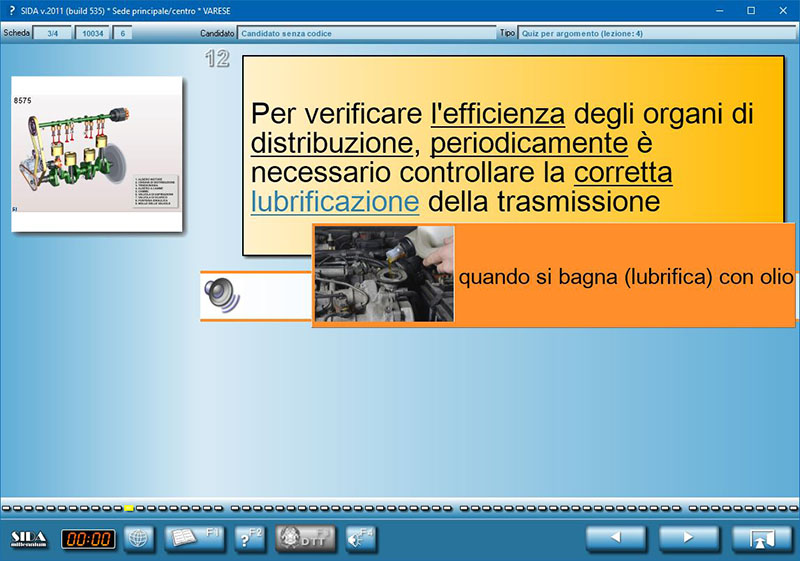The width and height of the screenshot is (800, 561).
Task: Go to the previous question arrow
Action: click(x=614, y=538)
